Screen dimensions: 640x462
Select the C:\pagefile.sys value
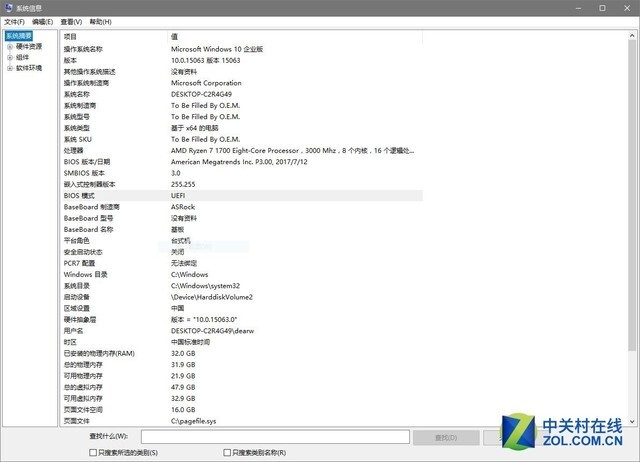click(x=193, y=421)
